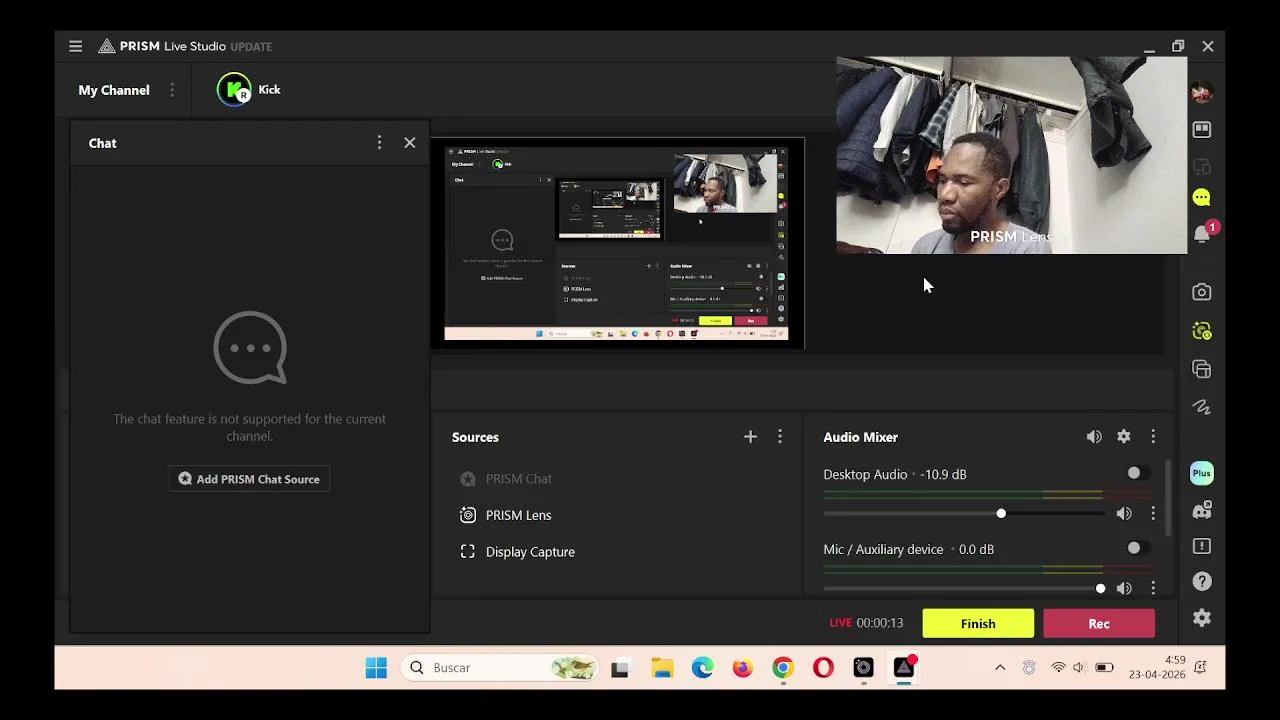The width and height of the screenshot is (1280, 720).
Task: Open the help question mark icon
Action: click(x=1202, y=582)
